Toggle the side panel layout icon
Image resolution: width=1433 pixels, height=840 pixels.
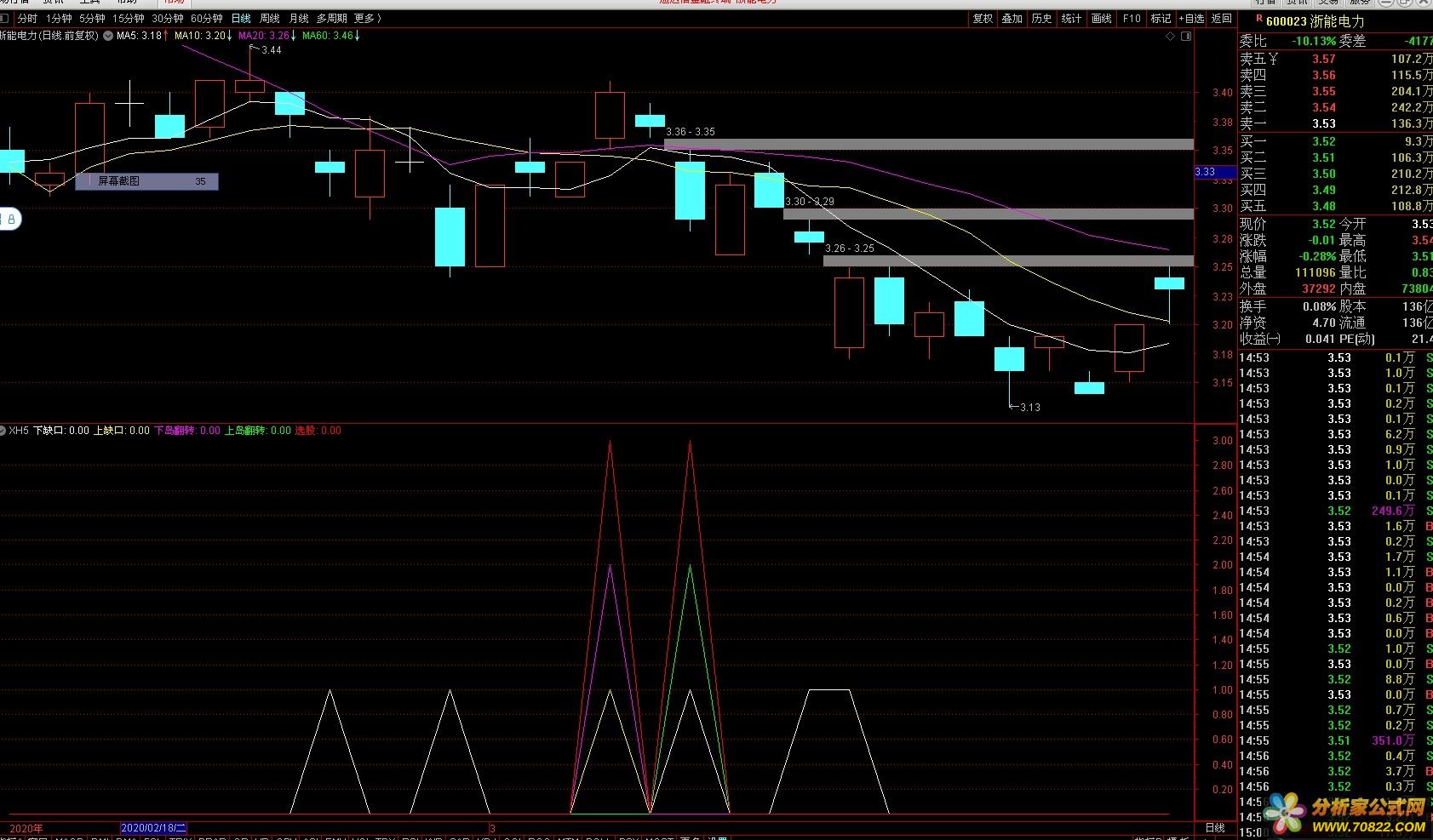click(1187, 37)
